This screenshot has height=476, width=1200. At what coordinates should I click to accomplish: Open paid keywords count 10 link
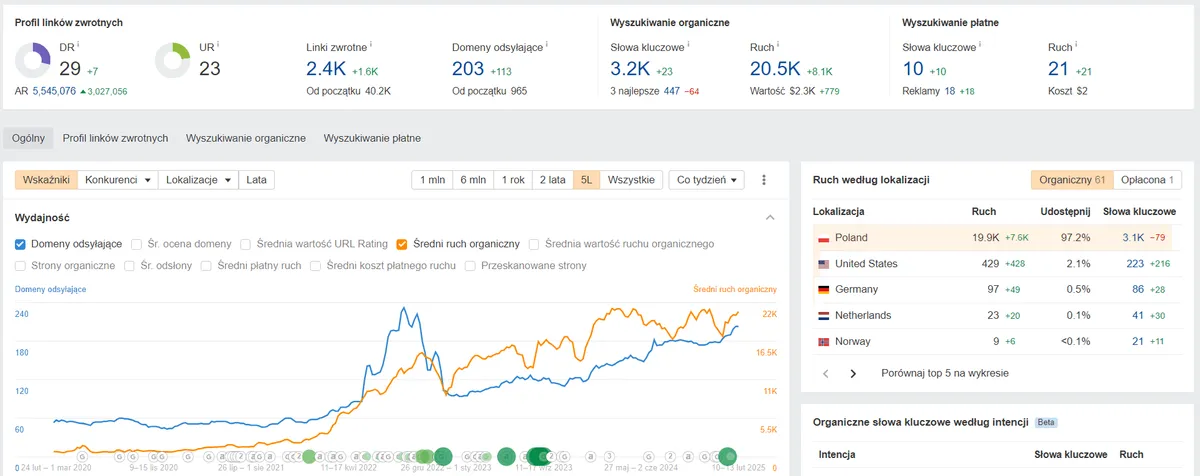click(912, 68)
